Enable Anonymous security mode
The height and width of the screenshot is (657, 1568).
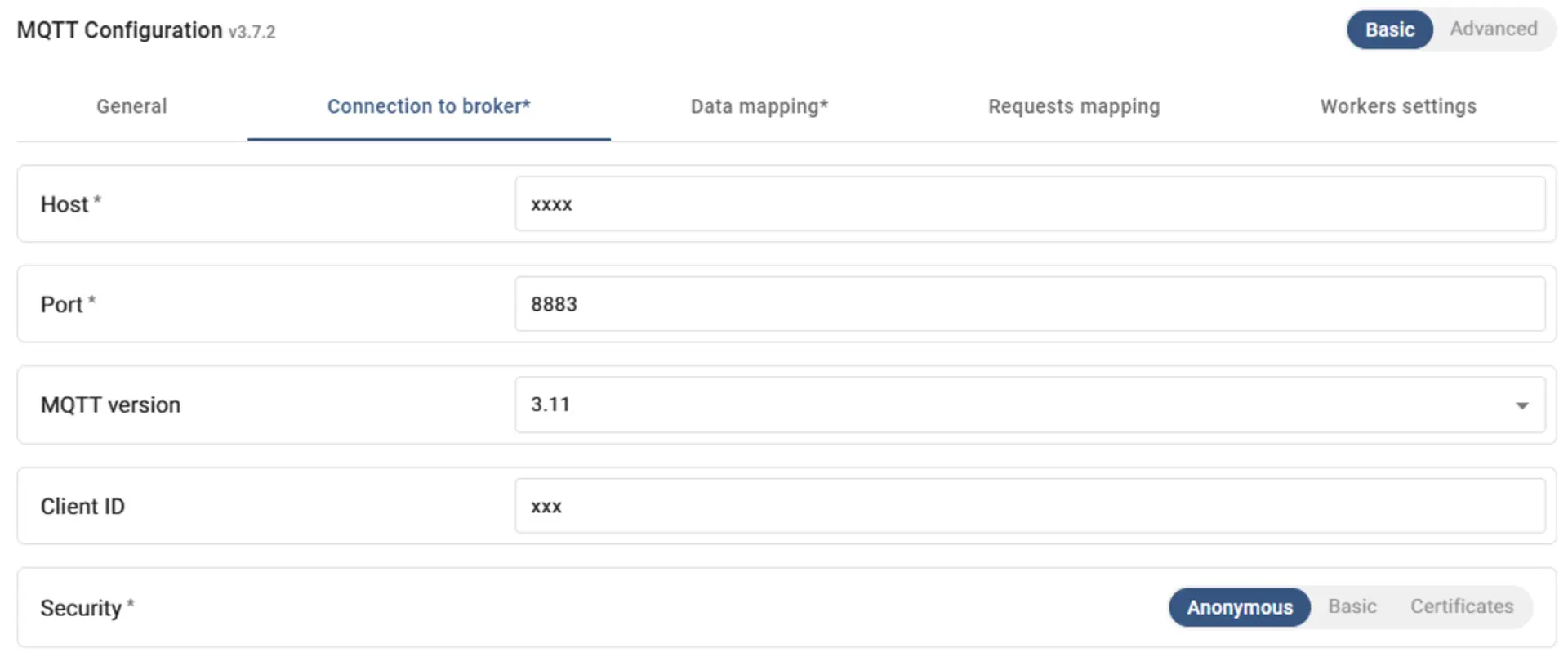click(x=1239, y=607)
